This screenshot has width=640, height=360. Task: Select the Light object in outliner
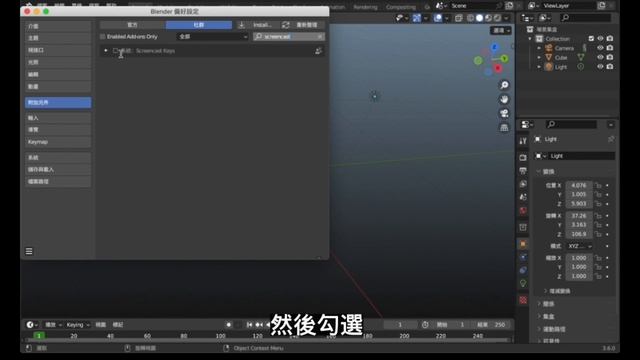coord(561,67)
